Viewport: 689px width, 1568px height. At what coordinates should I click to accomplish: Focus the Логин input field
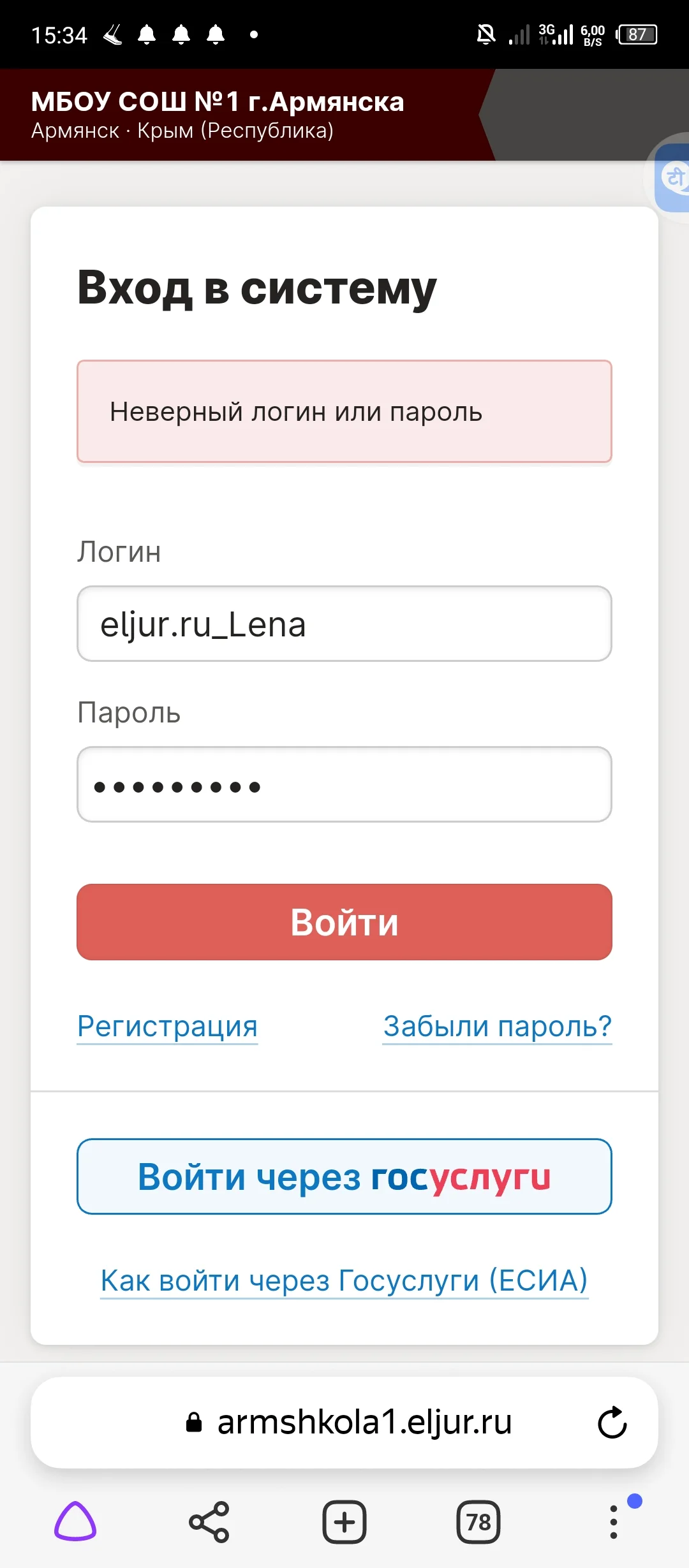coord(344,624)
